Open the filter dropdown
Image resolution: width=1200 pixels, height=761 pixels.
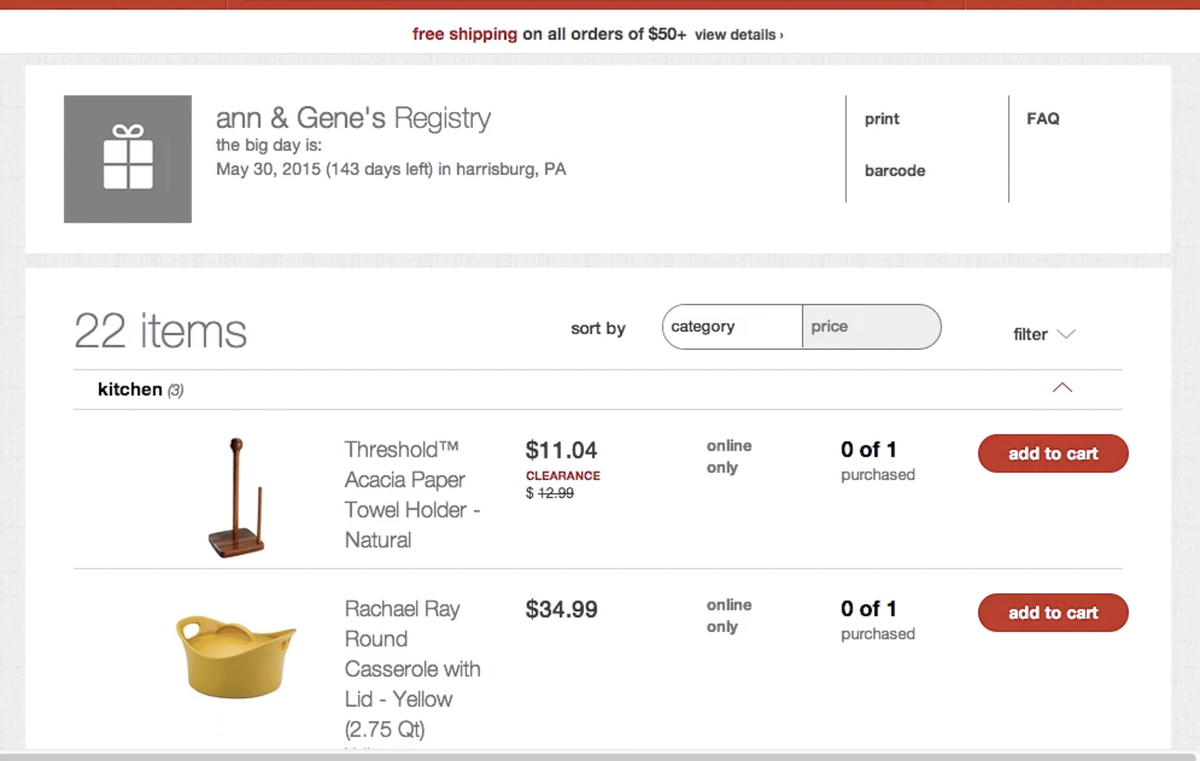tap(1044, 334)
